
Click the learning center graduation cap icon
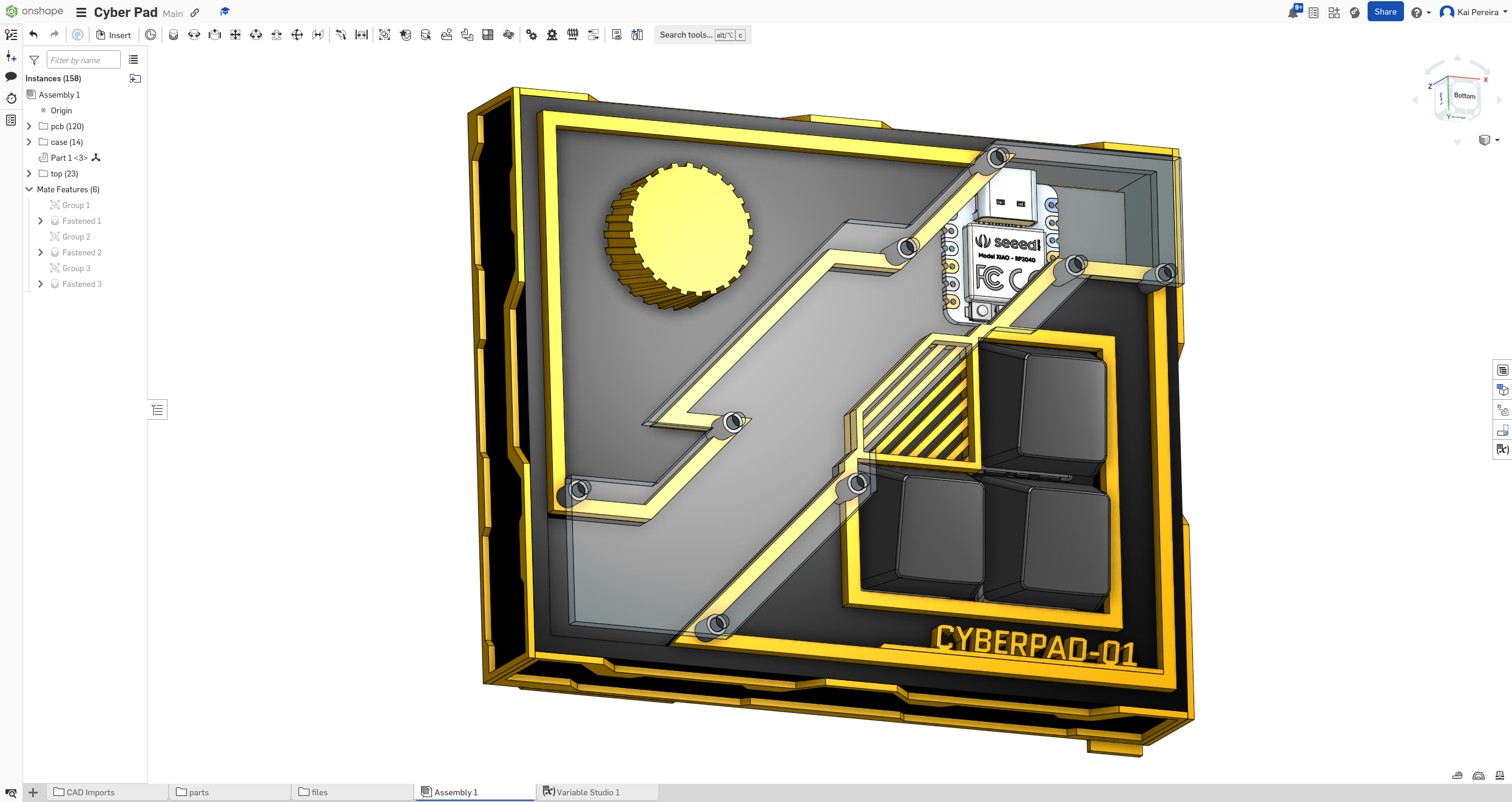pyautogui.click(x=224, y=12)
